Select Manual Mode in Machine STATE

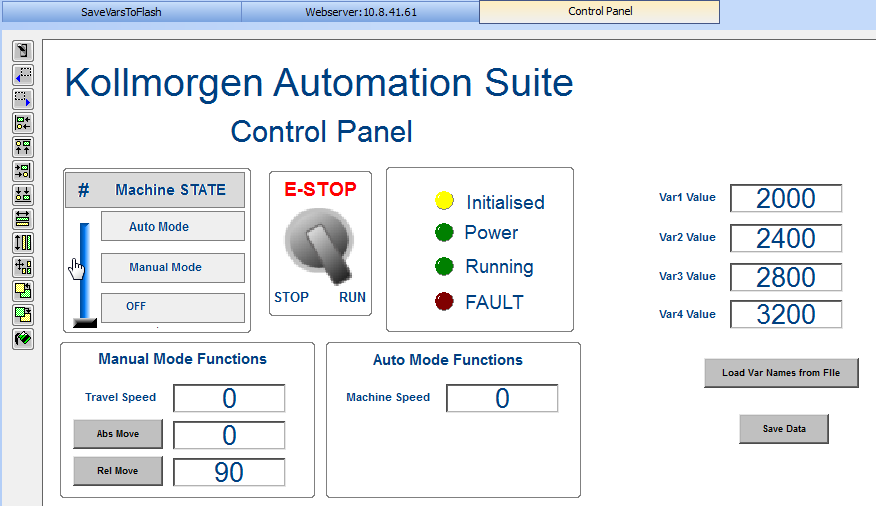[x=173, y=268]
